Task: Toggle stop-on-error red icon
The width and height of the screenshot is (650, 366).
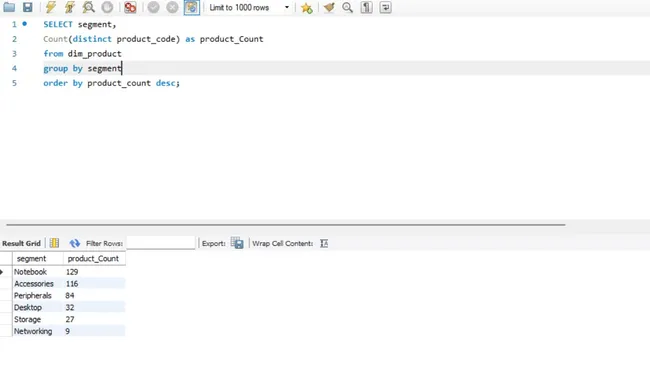Action: pyautogui.click(x=130, y=7)
